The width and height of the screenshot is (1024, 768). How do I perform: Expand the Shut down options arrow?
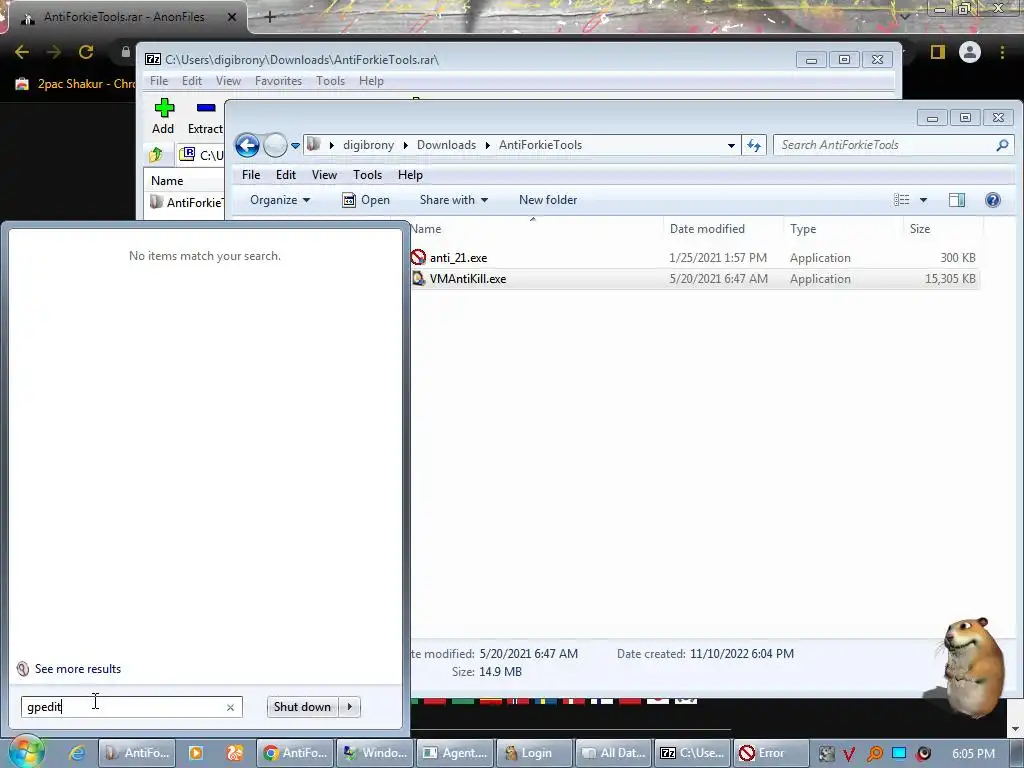(x=350, y=707)
